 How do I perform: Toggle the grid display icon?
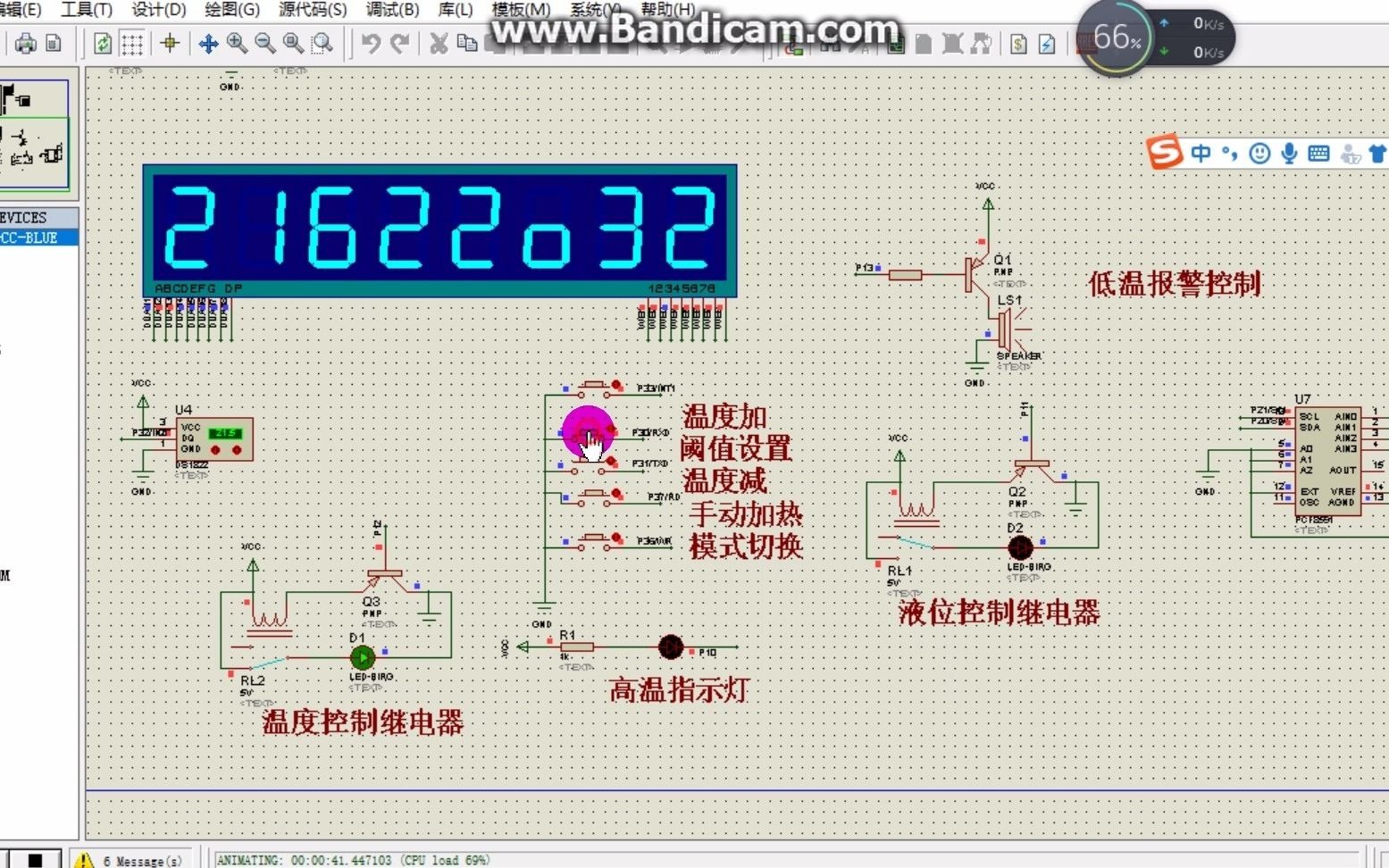132,43
